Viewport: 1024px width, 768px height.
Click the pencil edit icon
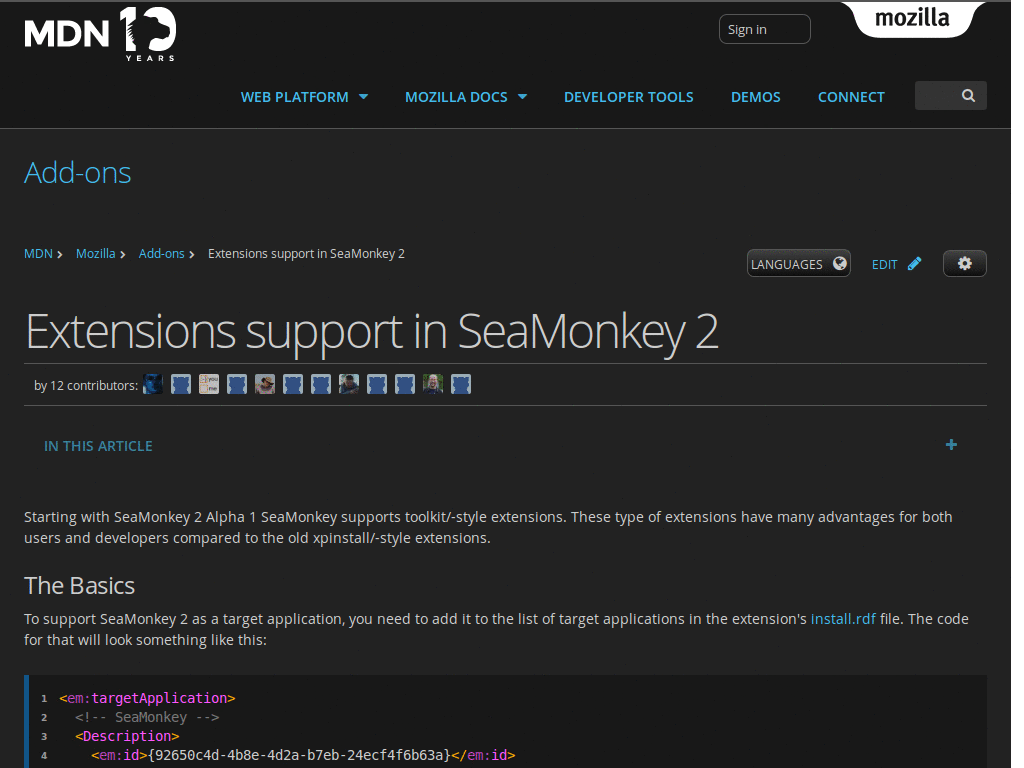(914, 264)
